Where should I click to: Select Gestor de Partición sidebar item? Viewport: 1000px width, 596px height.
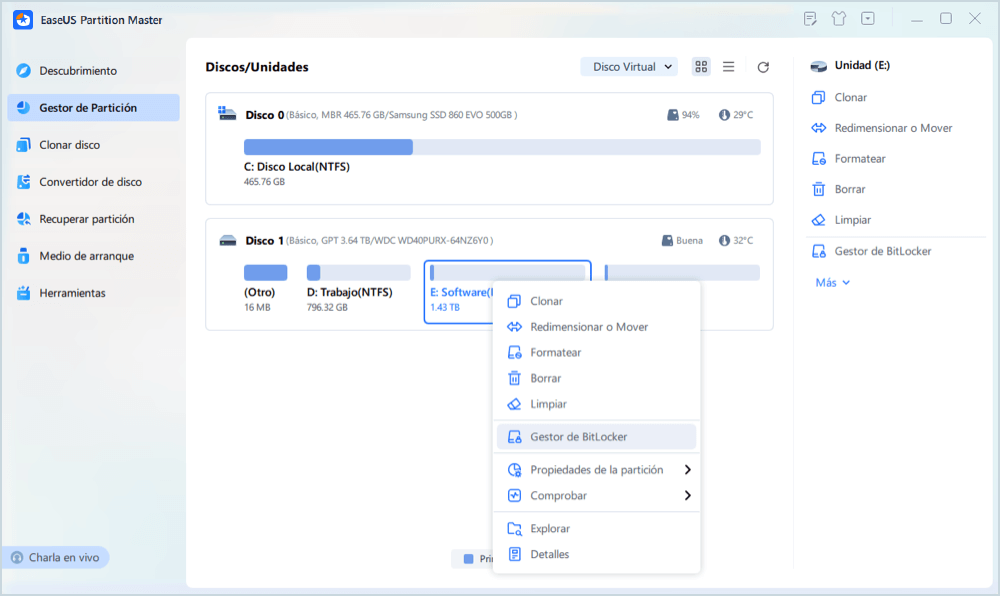pyautogui.click(x=93, y=108)
